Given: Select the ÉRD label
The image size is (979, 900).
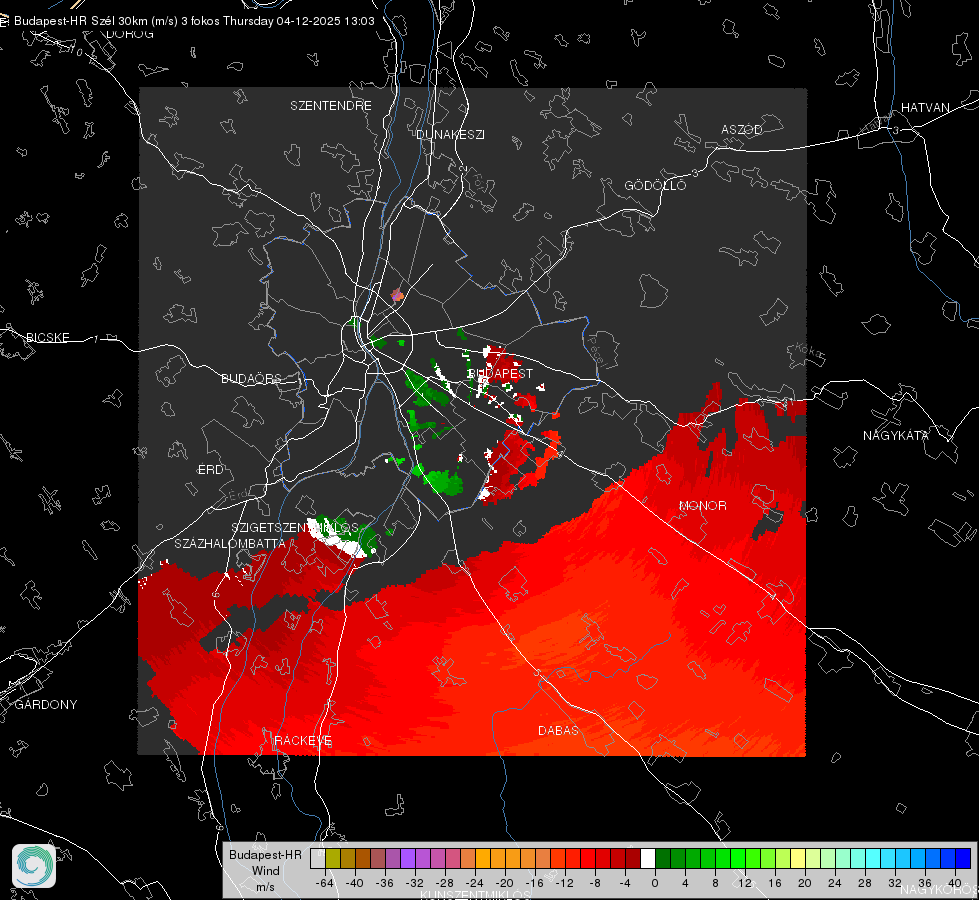Looking at the screenshot, I should (210, 470).
